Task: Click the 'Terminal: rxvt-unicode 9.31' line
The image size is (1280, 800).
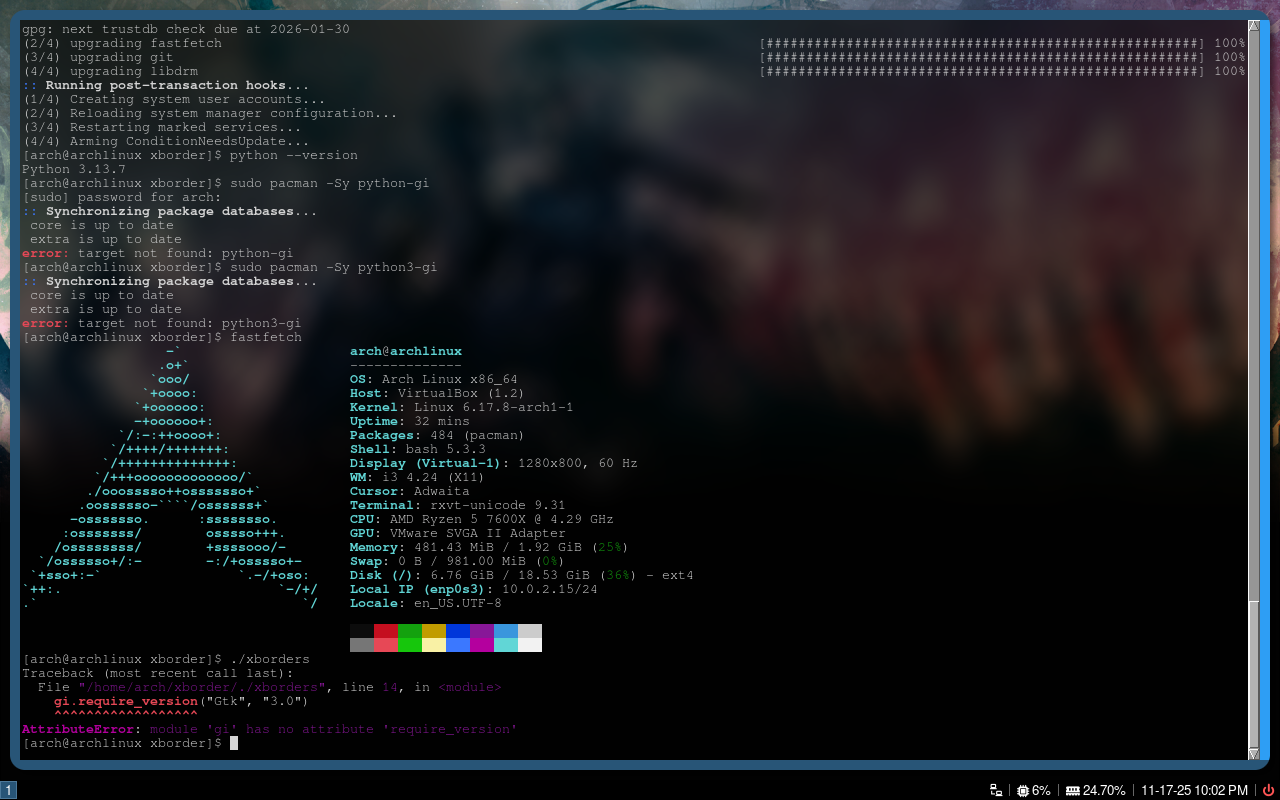Action: (x=458, y=505)
